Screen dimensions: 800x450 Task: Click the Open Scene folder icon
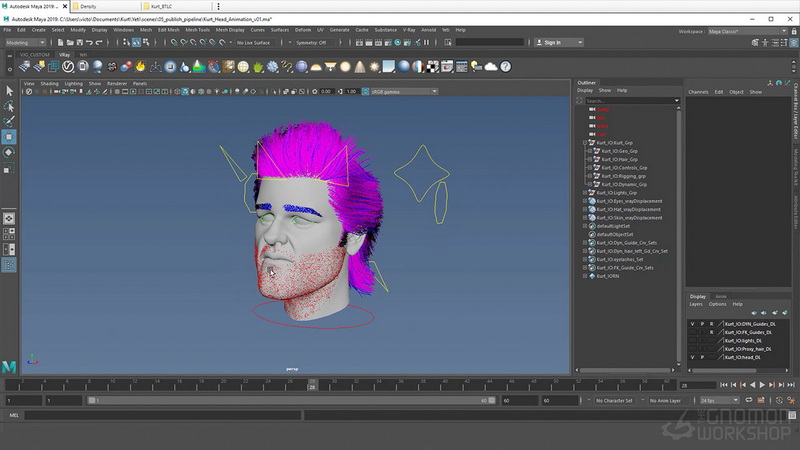[70, 42]
